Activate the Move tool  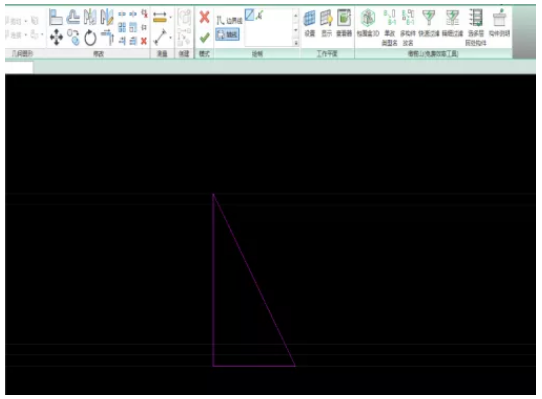(56, 37)
